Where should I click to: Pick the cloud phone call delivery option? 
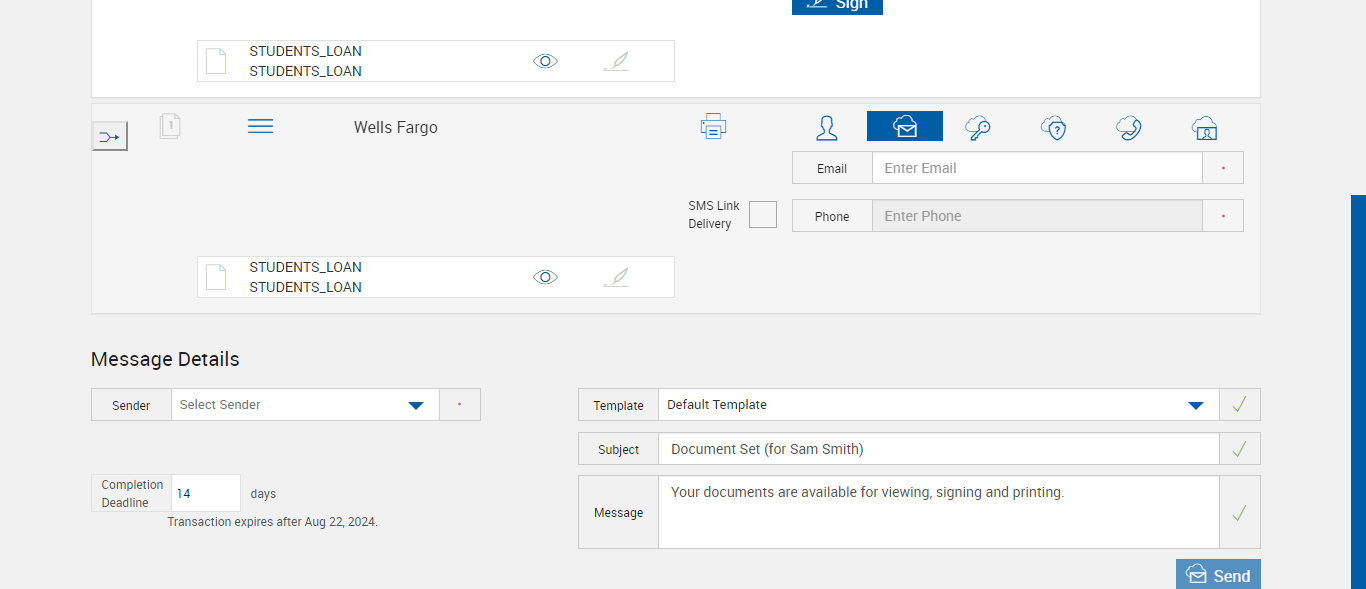click(1129, 128)
